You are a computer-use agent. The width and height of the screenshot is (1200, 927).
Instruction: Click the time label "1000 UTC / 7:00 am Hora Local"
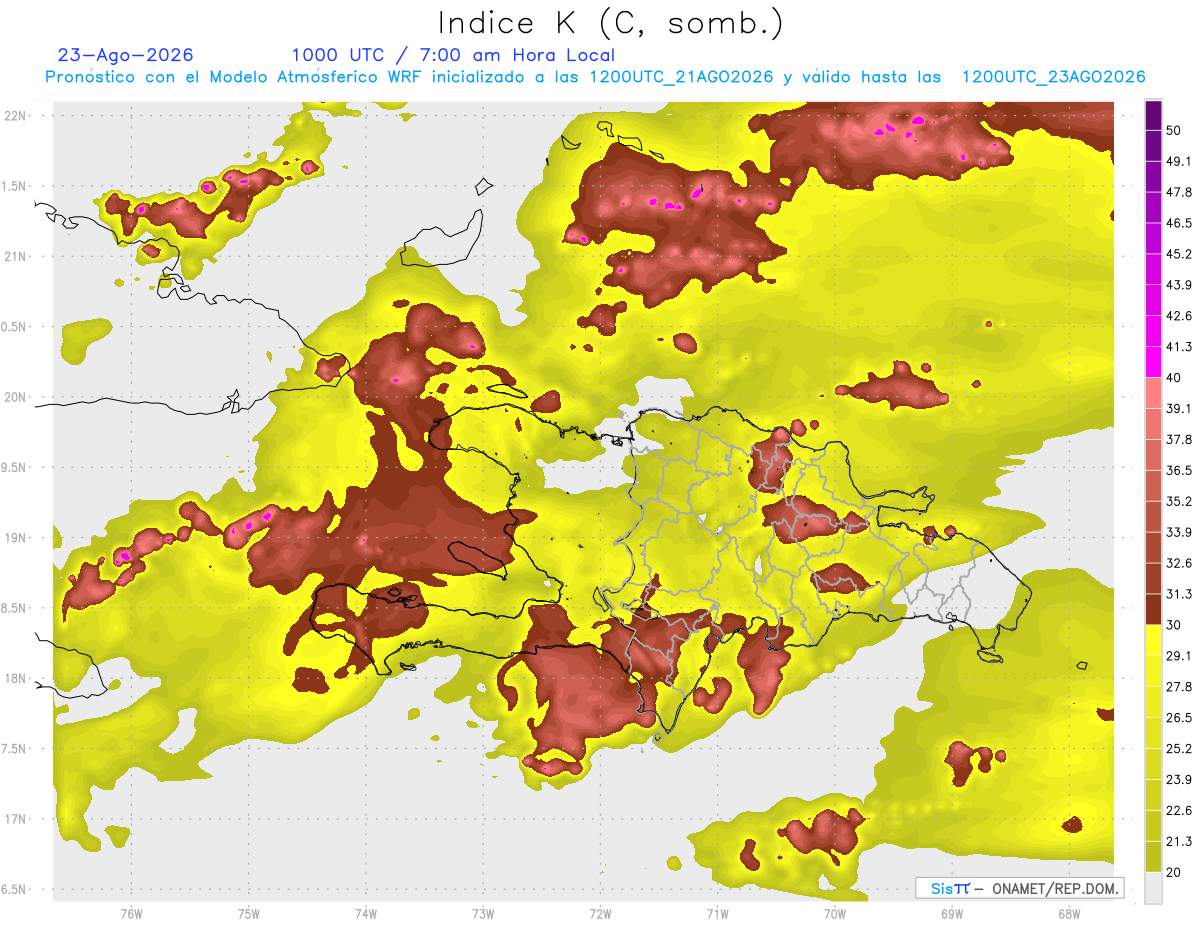[x=453, y=55]
